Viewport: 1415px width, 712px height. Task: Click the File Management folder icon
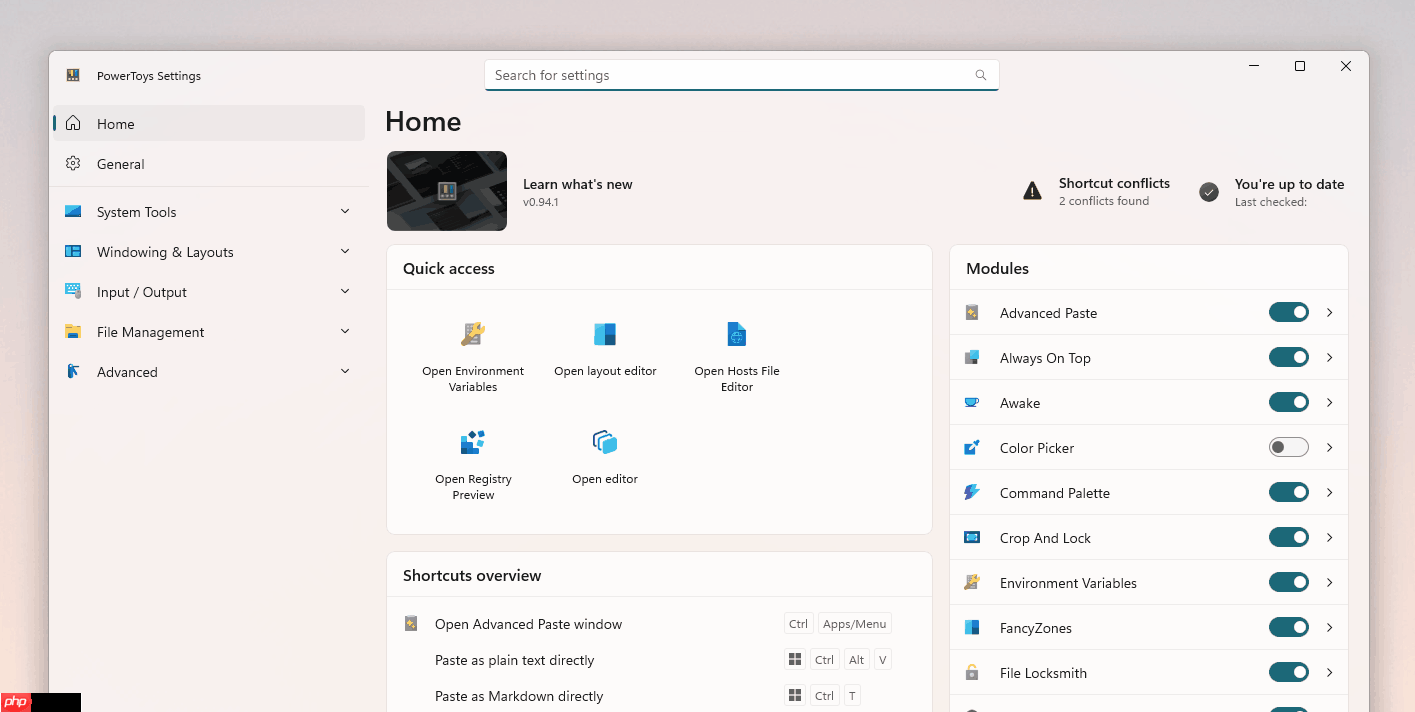pos(73,332)
